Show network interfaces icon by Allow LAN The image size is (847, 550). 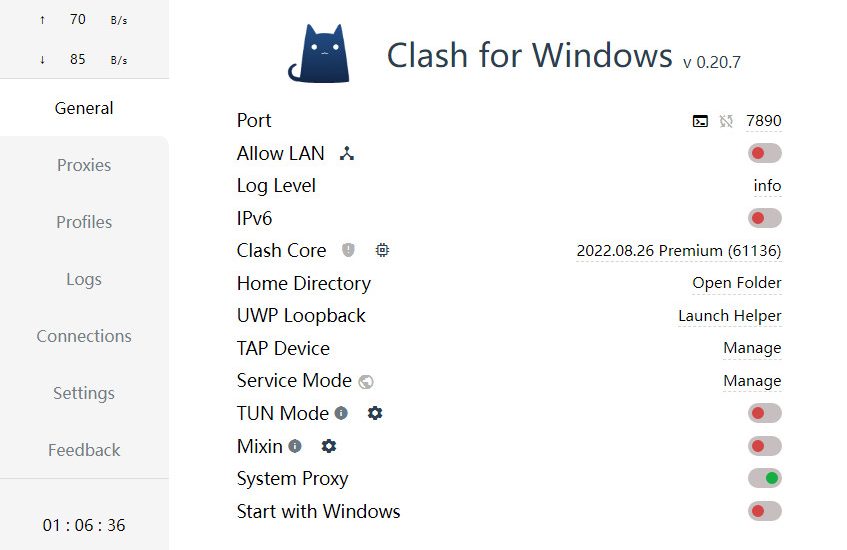pyautogui.click(x=347, y=153)
